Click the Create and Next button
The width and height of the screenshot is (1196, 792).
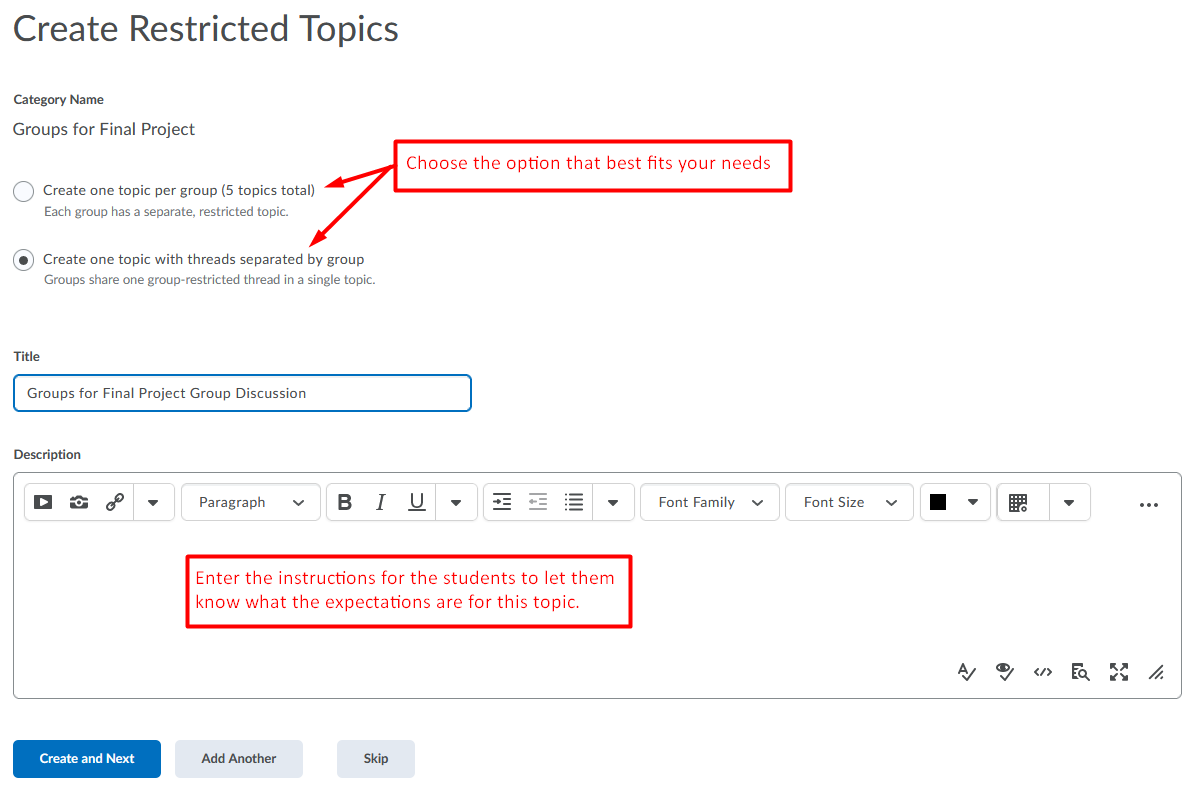(87, 759)
